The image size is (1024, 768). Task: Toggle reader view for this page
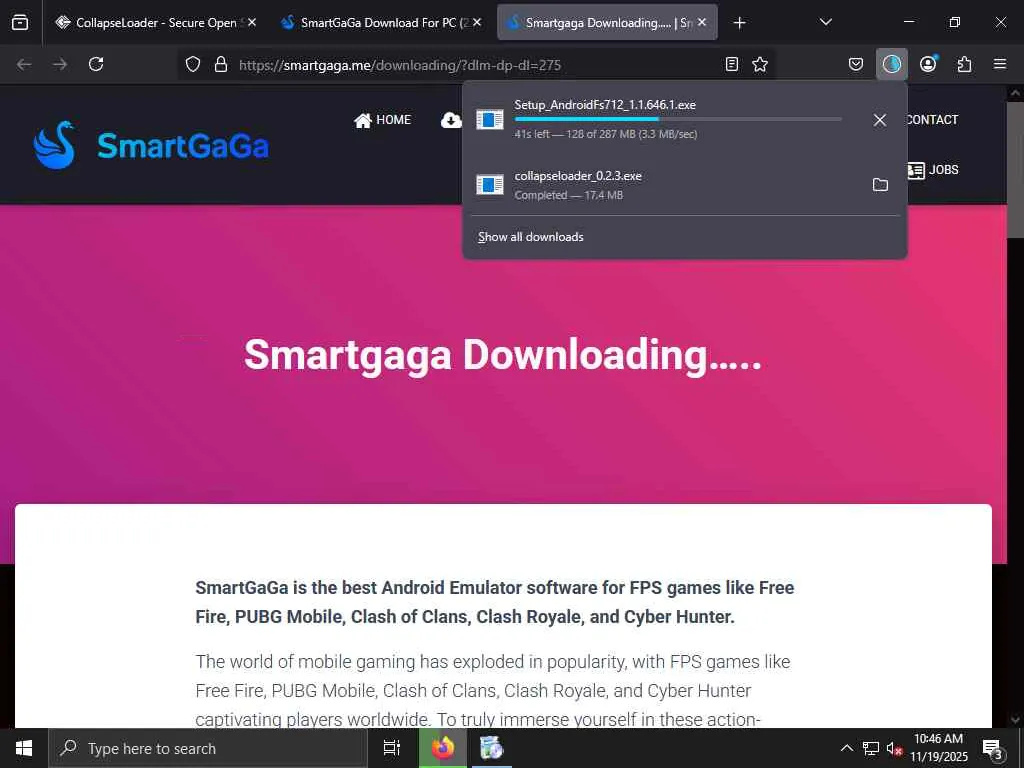pos(732,64)
